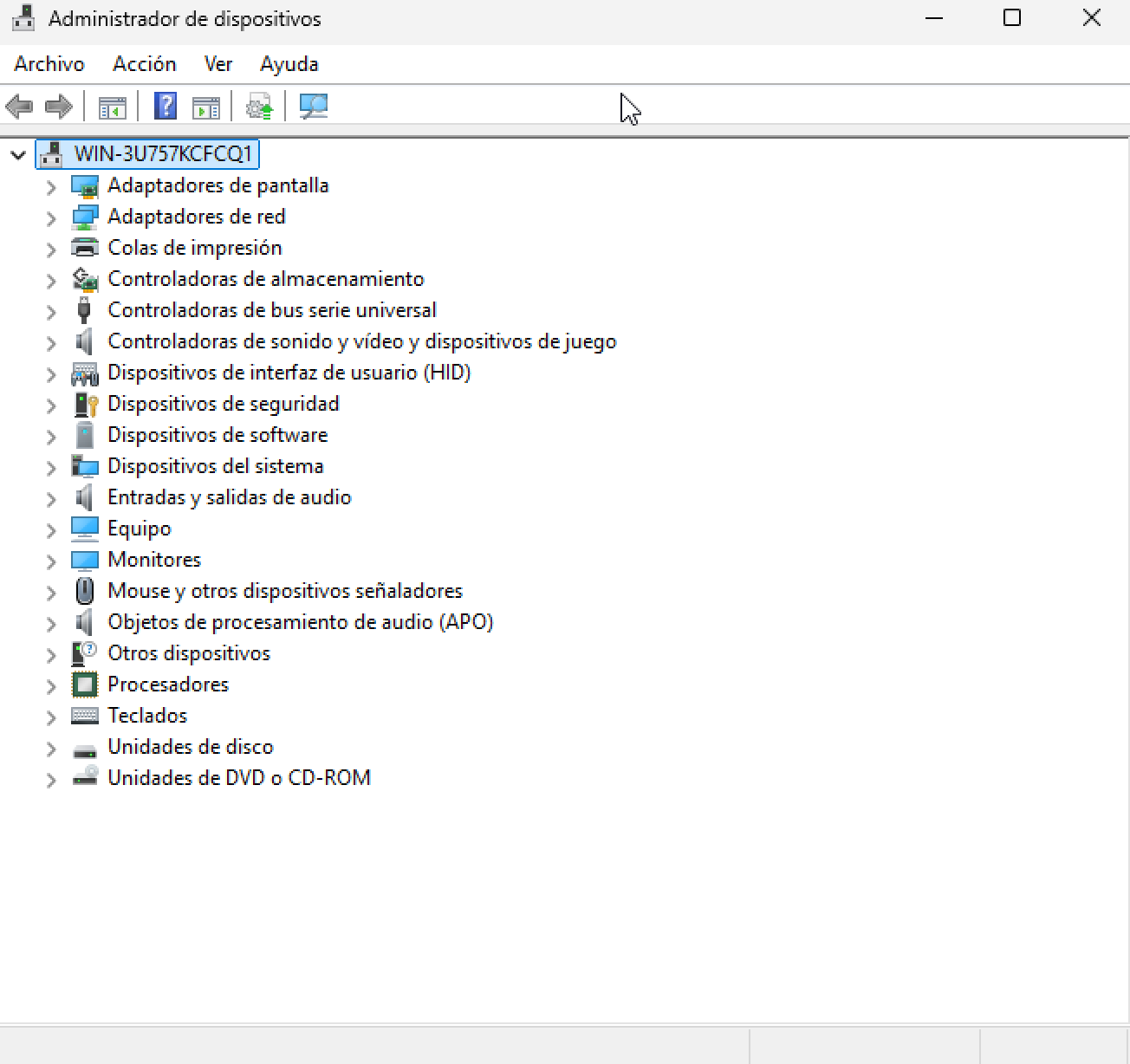
Task: Click the Adaptadores de red icon
Action: pyautogui.click(x=85, y=217)
